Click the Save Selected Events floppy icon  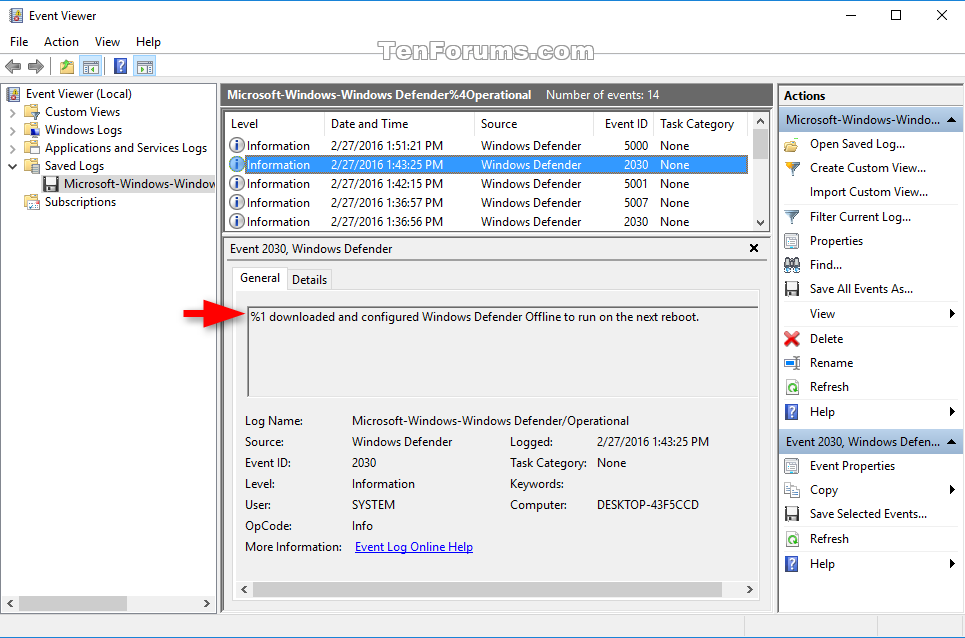(x=792, y=514)
